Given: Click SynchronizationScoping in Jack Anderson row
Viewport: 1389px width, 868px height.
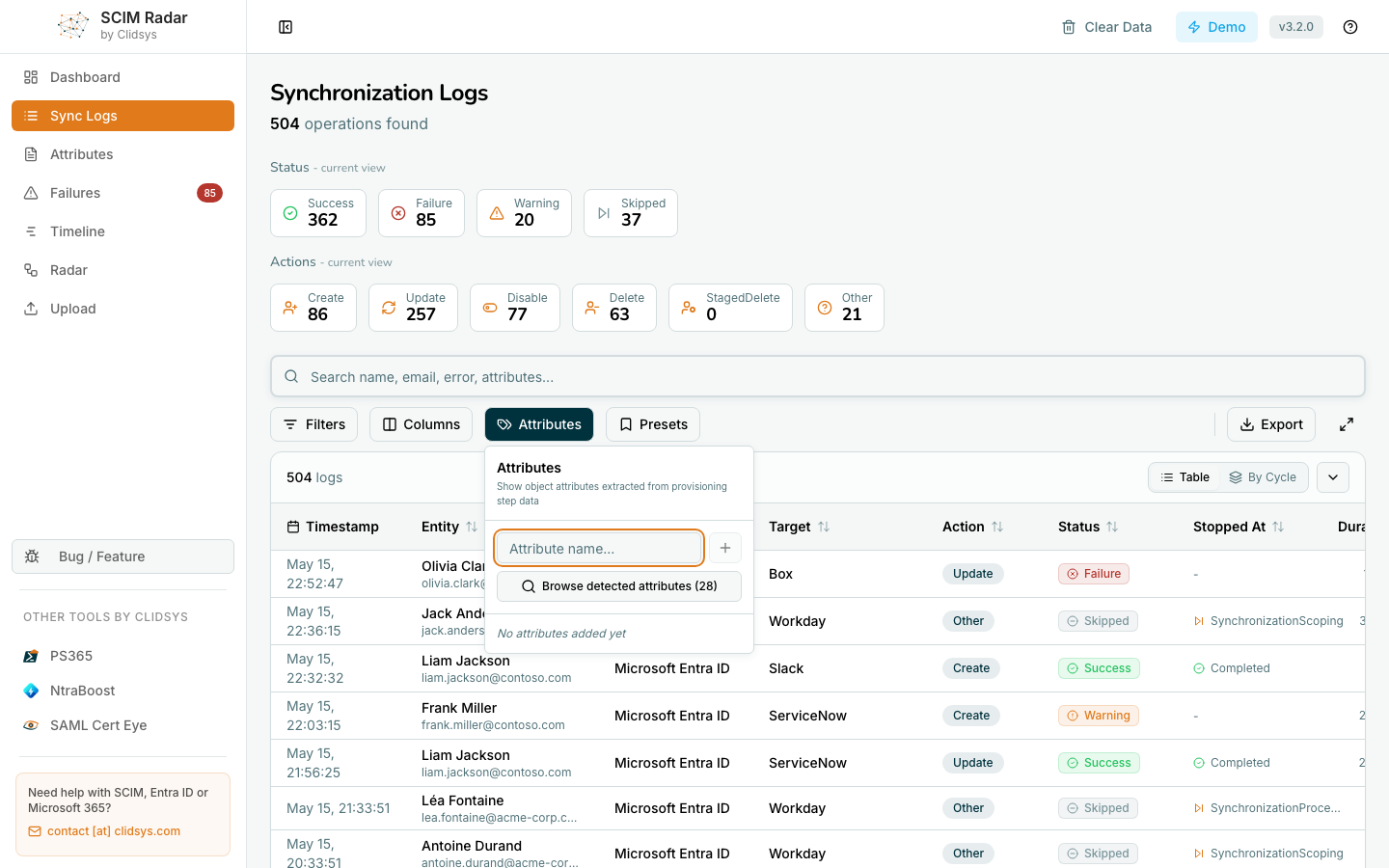Looking at the screenshot, I should click(1276, 621).
